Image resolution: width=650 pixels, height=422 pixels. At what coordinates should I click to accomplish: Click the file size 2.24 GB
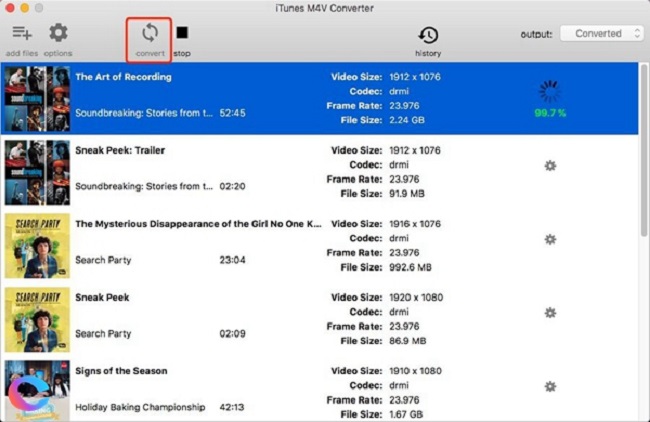407,120
